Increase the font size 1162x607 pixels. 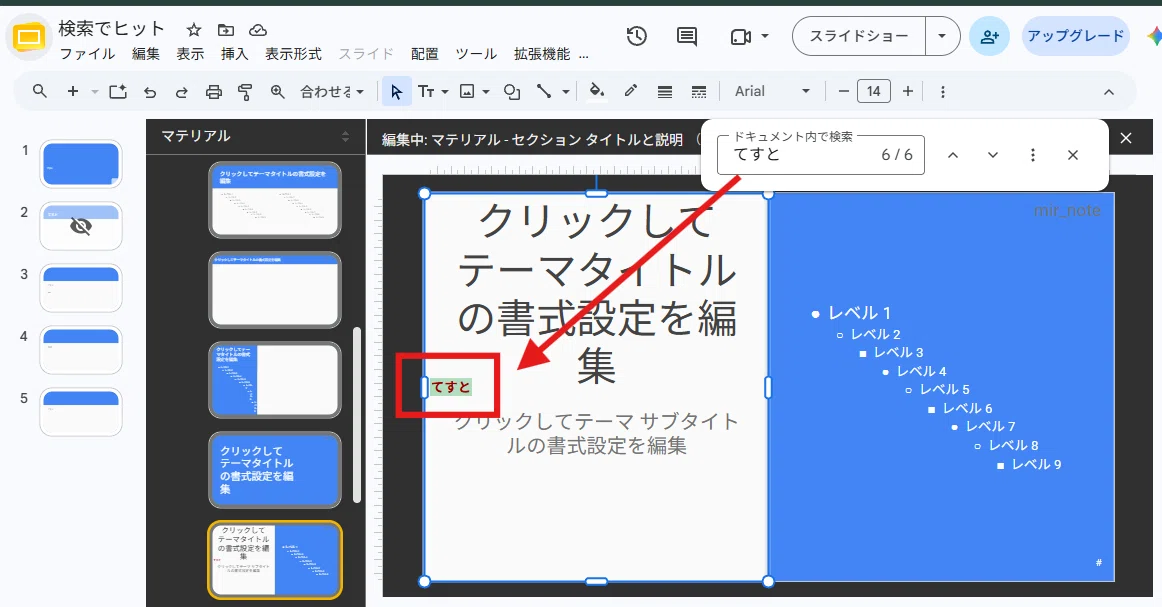pyautogui.click(x=908, y=91)
